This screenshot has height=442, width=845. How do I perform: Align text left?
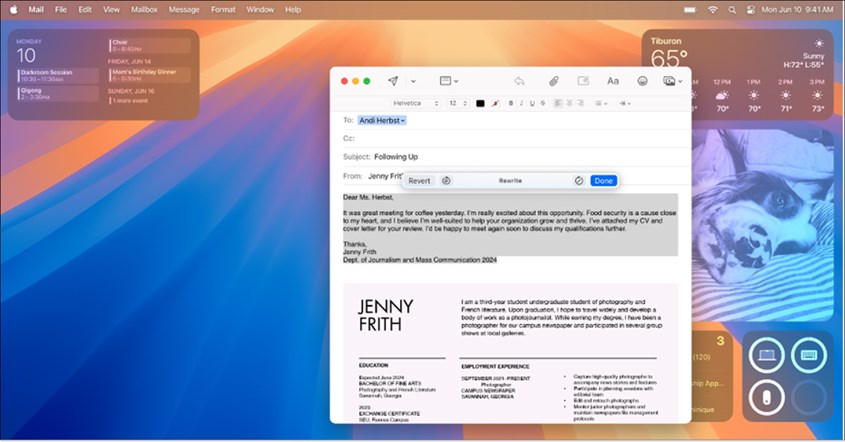(558, 103)
